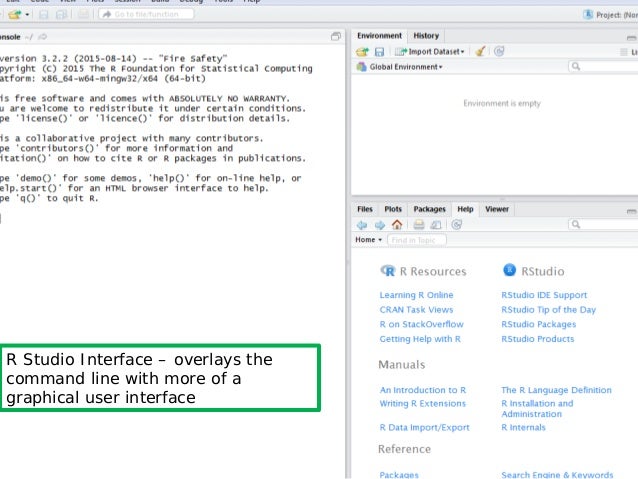Open the CRAN Task Views link
The height and width of the screenshot is (479, 638).
[416, 310]
